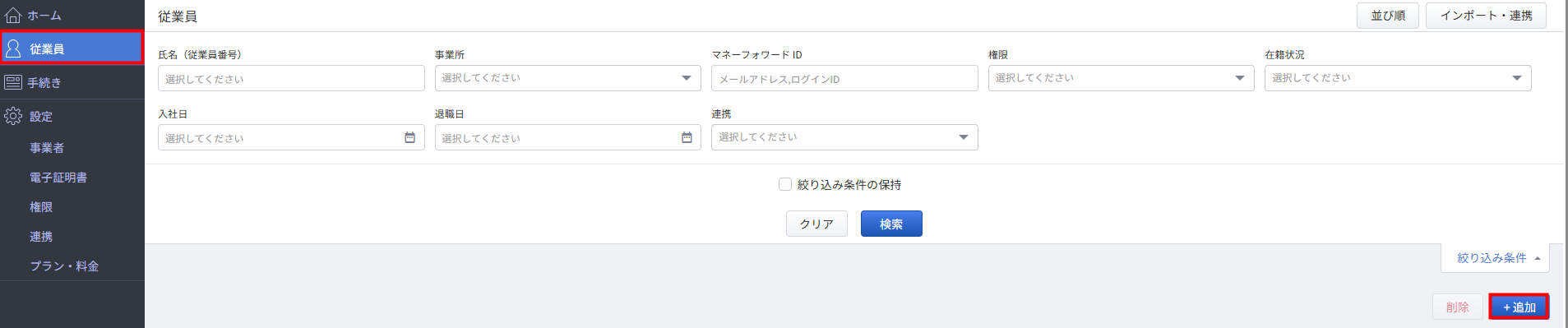This screenshot has width=1568, height=328.
Task: Open the 入社日 calendar picker icon
Action: tap(409, 137)
